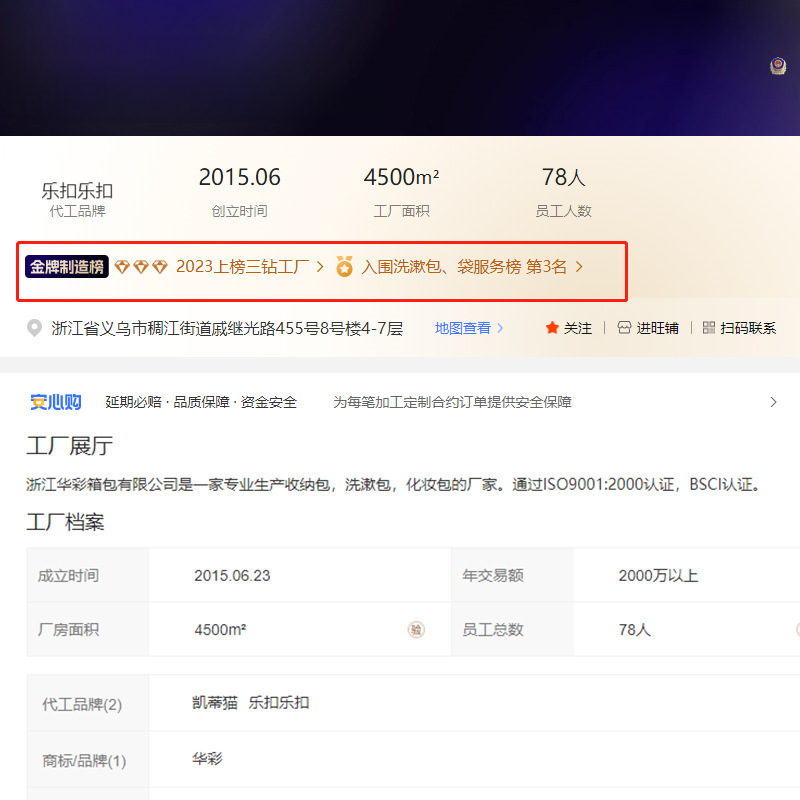This screenshot has height=800, width=800.
Task: Select 乐扣乐扣 in 代工品牌 row
Action: pyautogui.click(x=279, y=703)
